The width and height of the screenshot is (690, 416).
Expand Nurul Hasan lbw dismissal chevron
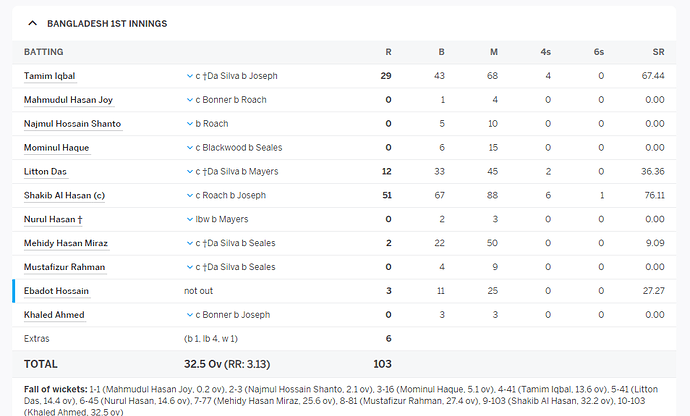pyautogui.click(x=189, y=219)
